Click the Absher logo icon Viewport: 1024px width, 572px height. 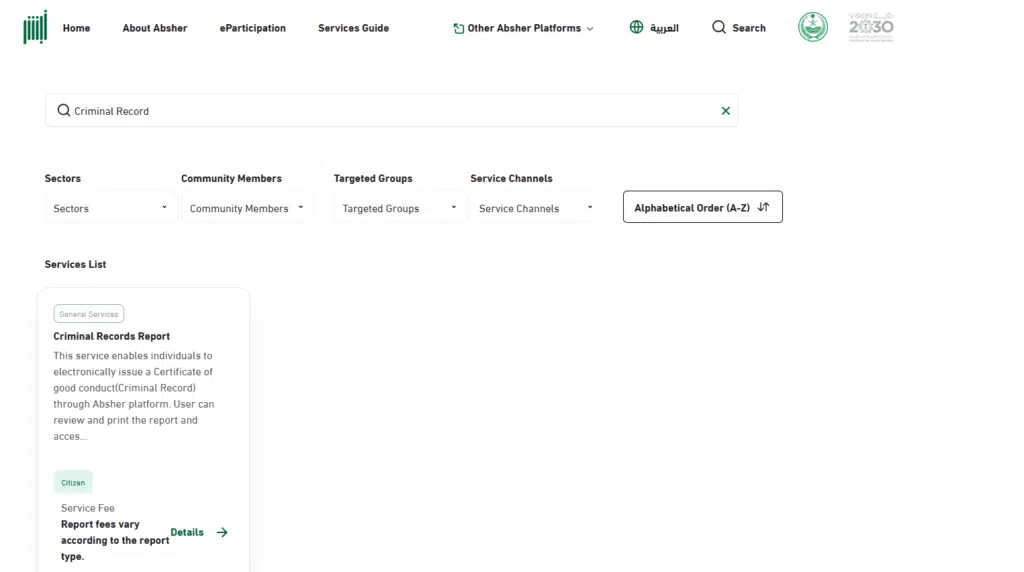pyautogui.click(x=35, y=27)
